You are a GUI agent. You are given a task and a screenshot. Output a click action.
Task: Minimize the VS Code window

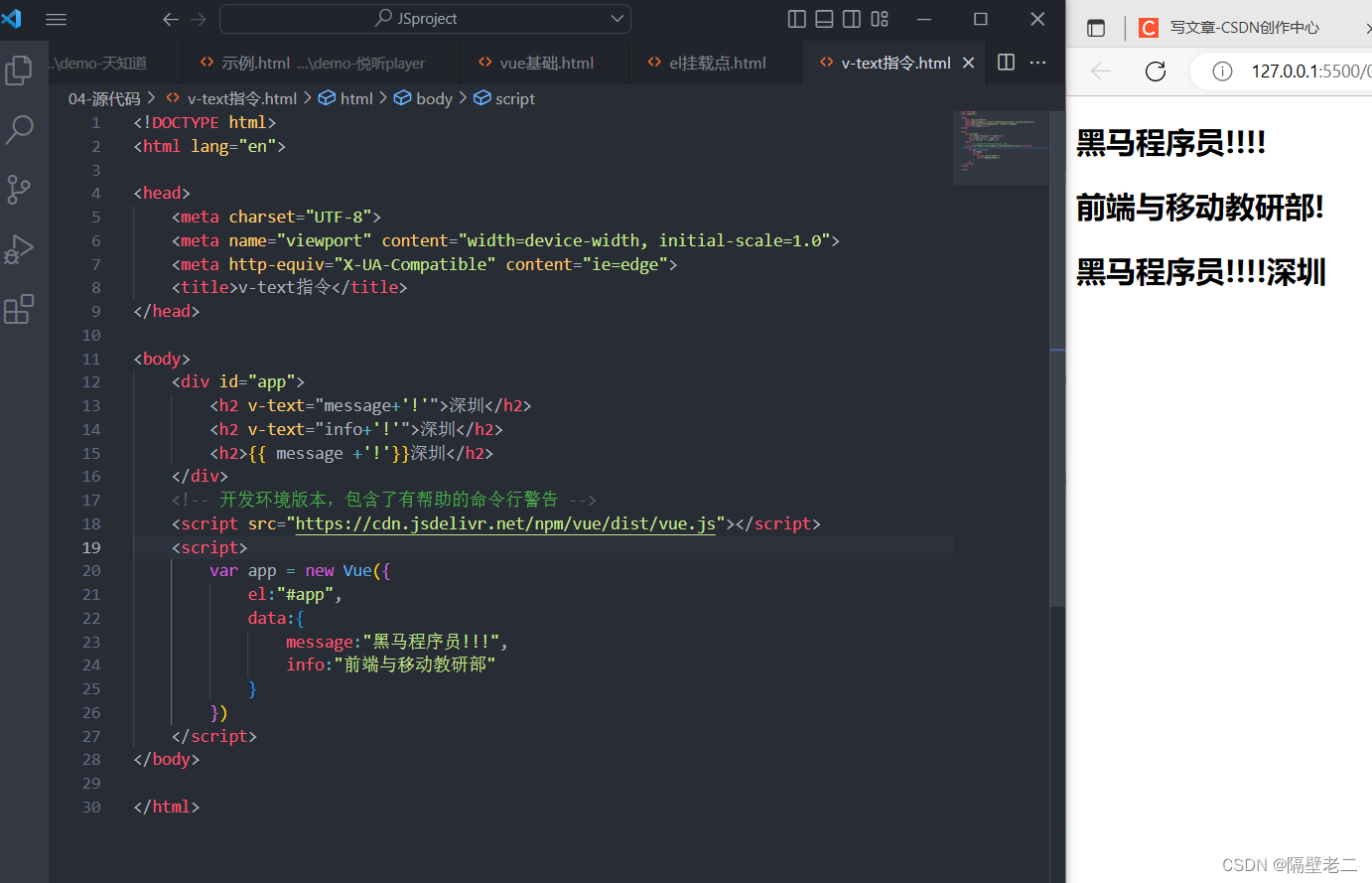(x=924, y=19)
